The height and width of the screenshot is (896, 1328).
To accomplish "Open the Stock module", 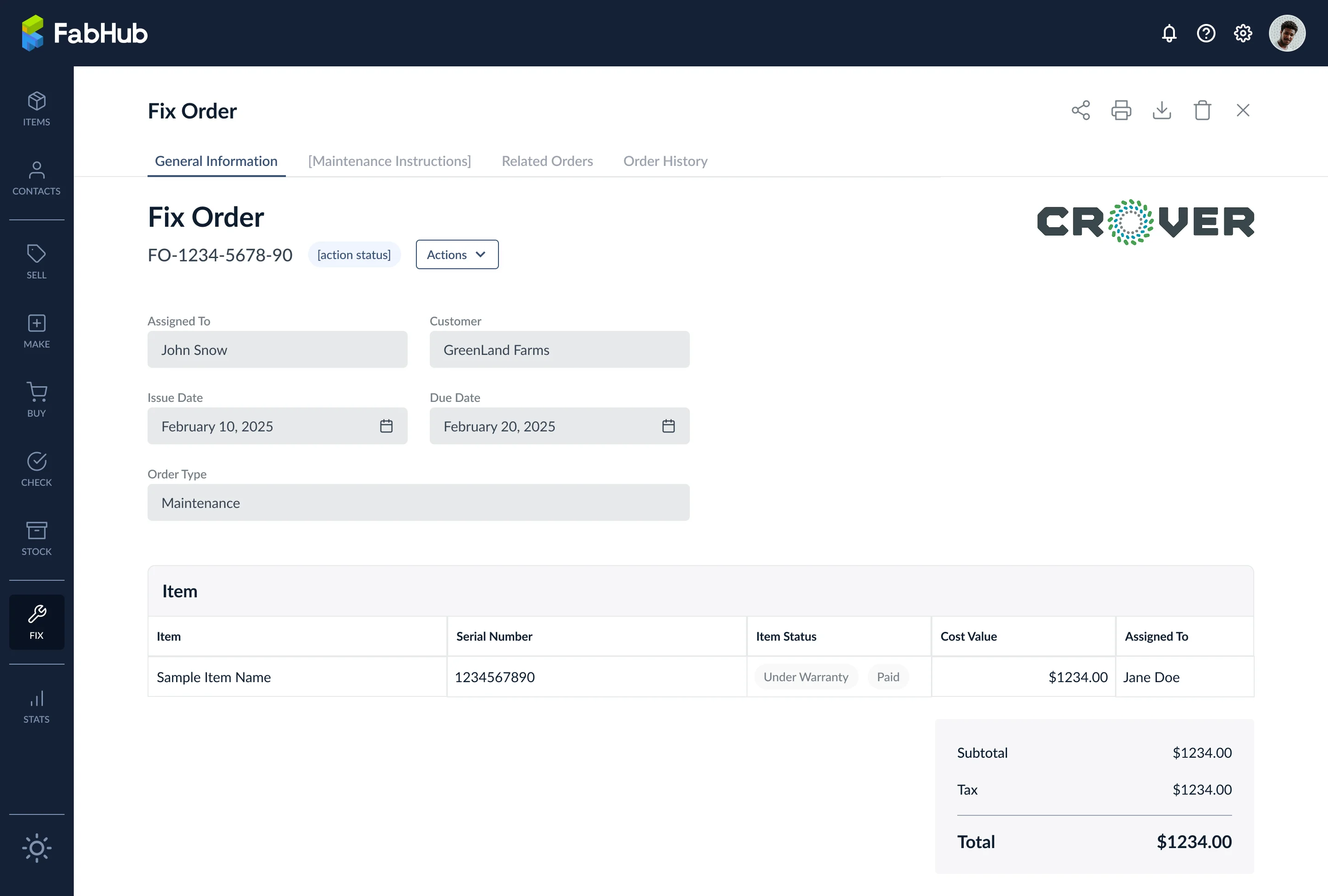I will pyautogui.click(x=36, y=538).
